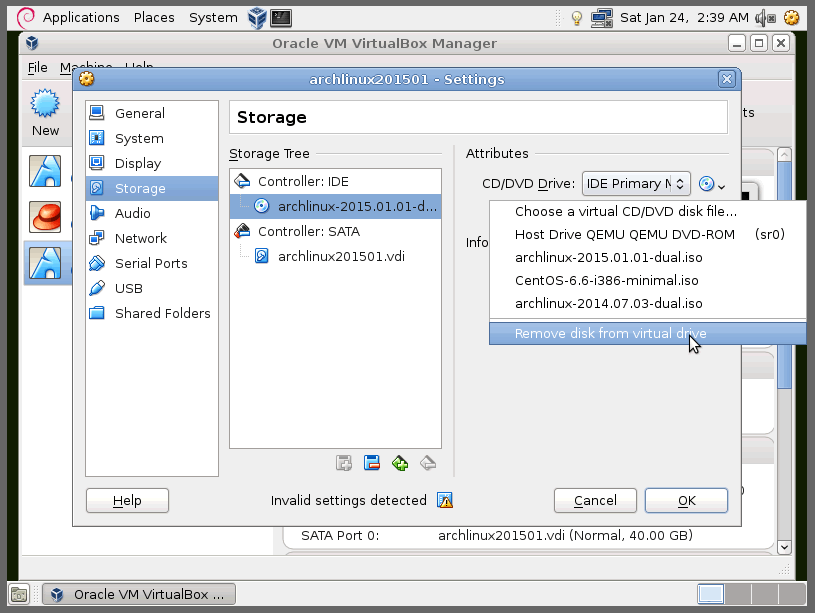Launch terminal from the top panel icon
The height and width of the screenshot is (613, 815).
coord(281,18)
